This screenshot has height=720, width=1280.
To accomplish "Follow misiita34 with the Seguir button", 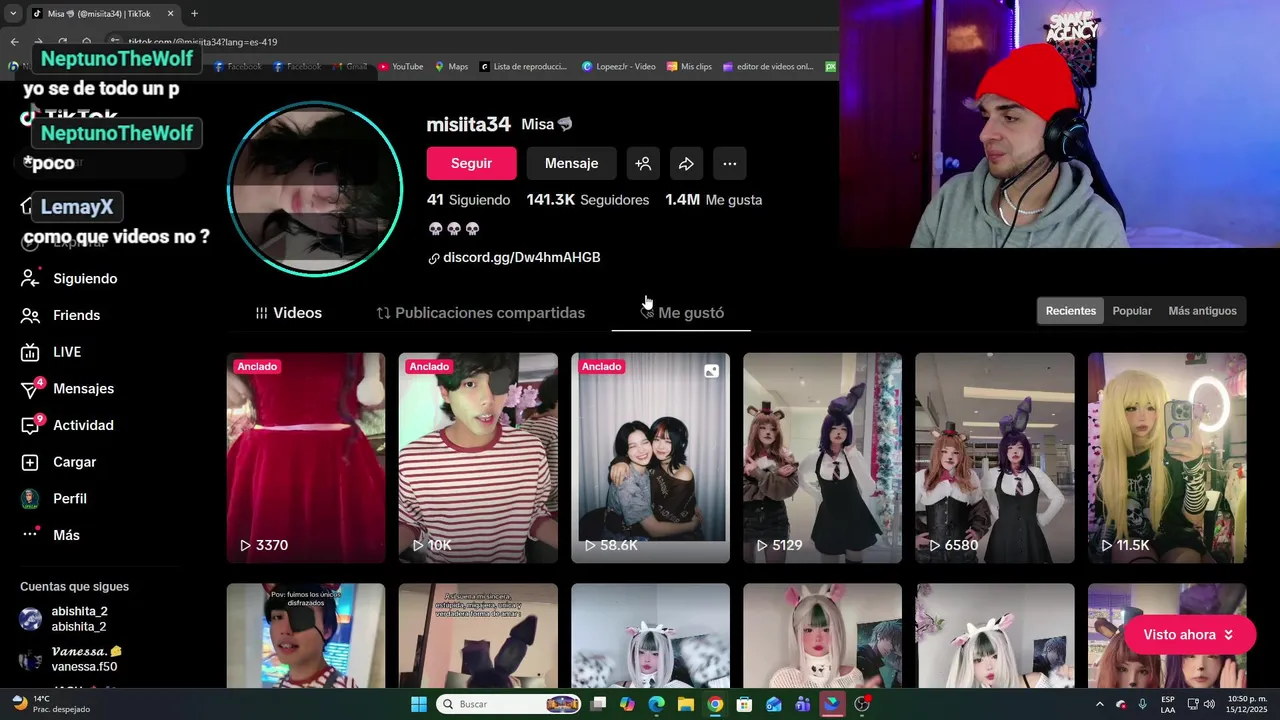I will tap(471, 163).
